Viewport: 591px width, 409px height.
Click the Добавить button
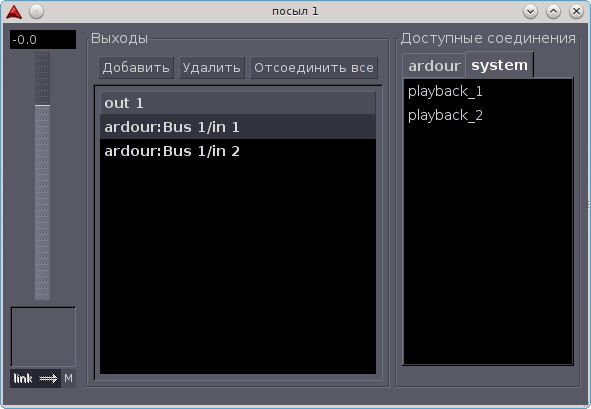pos(136,68)
